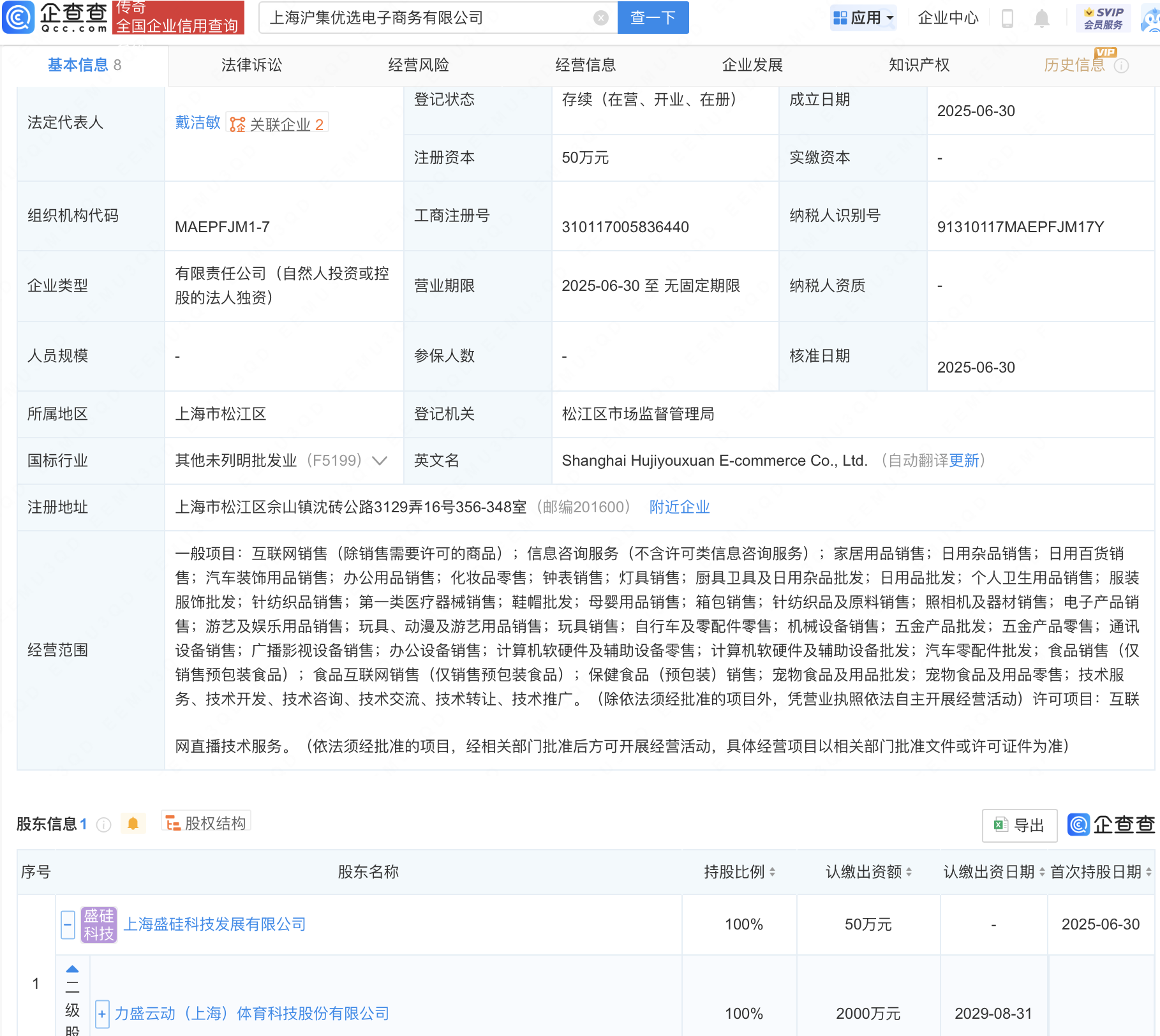Open the 应用 dropdown menu
The width and height of the screenshot is (1160, 1036).
(864, 18)
